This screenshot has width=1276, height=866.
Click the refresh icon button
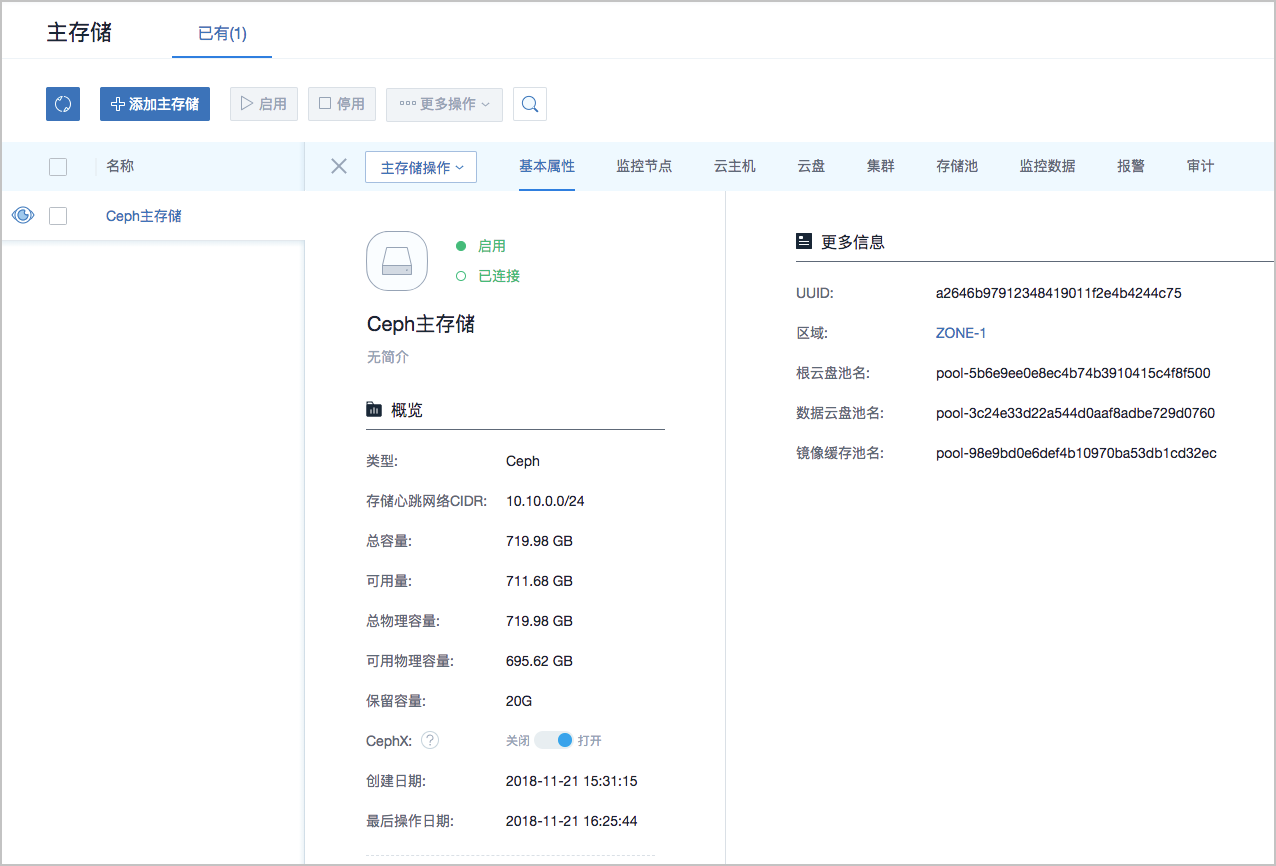click(63, 104)
